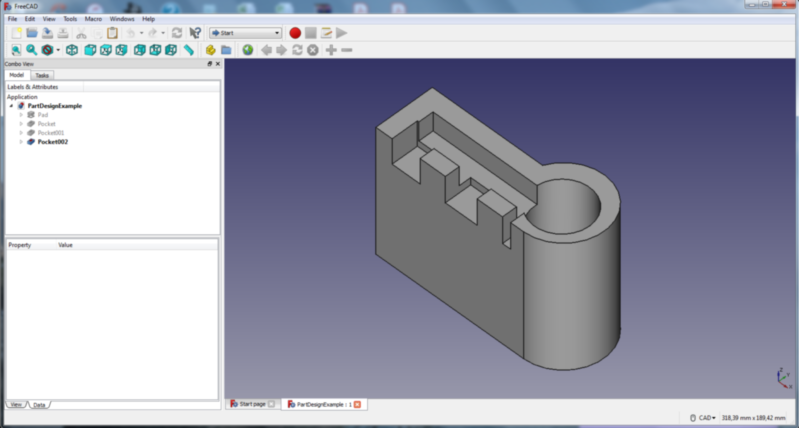Switch to the Tasks tab
The height and width of the screenshot is (428, 799).
42,75
